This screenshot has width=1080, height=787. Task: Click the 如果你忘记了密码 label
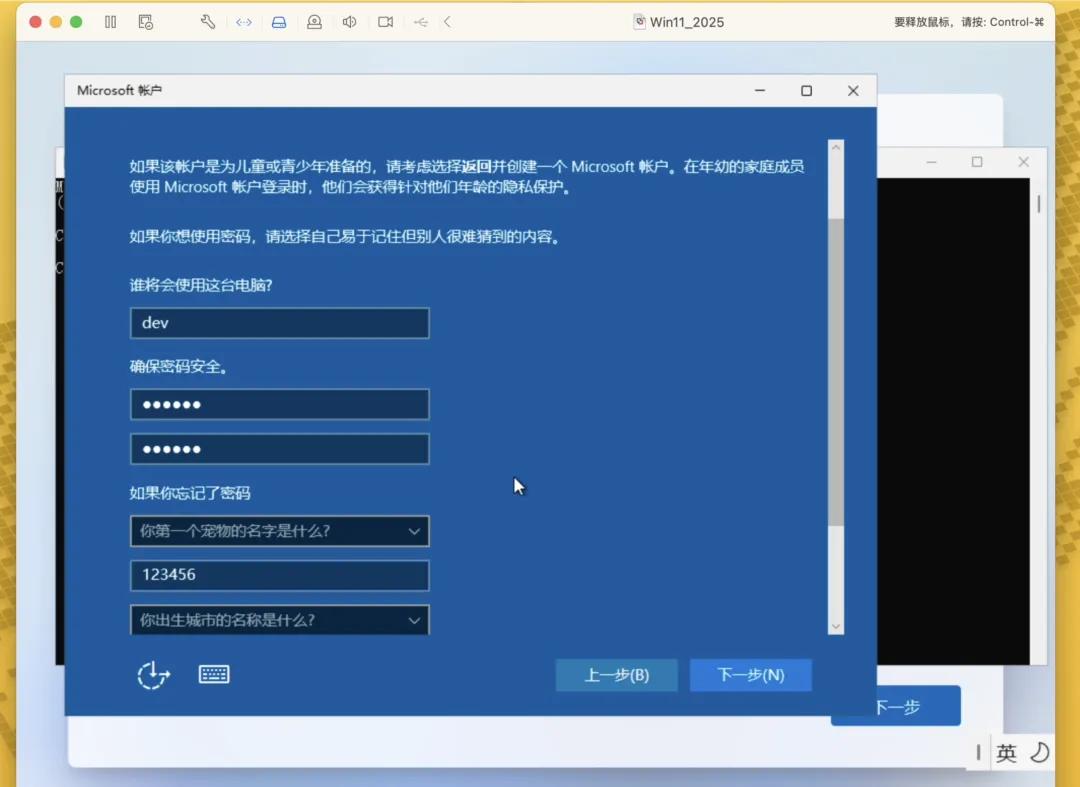coord(190,493)
